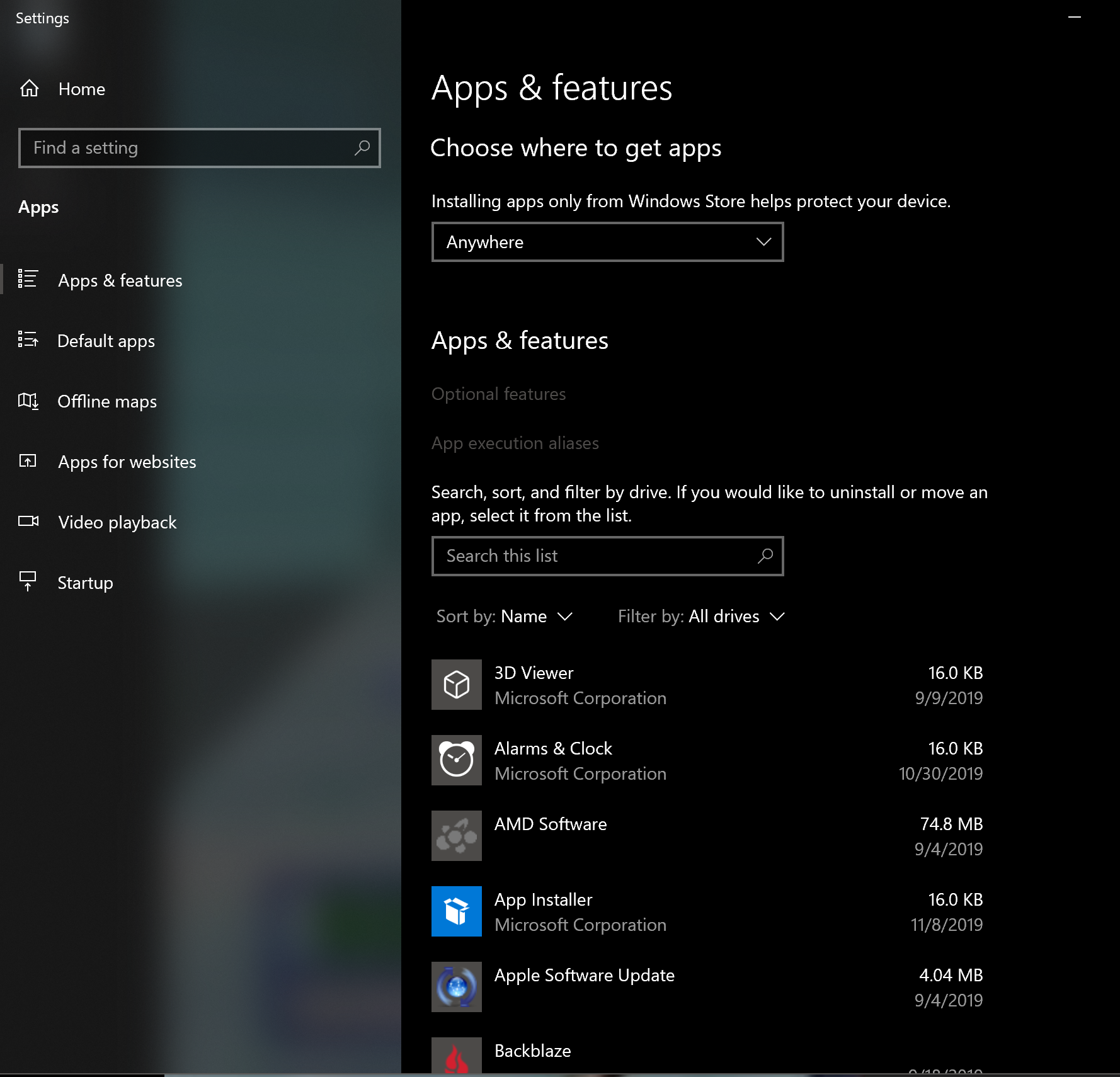The width and height of the screenshot is (1120, 1077).
Task: Select the App Installer app name
Action: (x=544, y=899)
